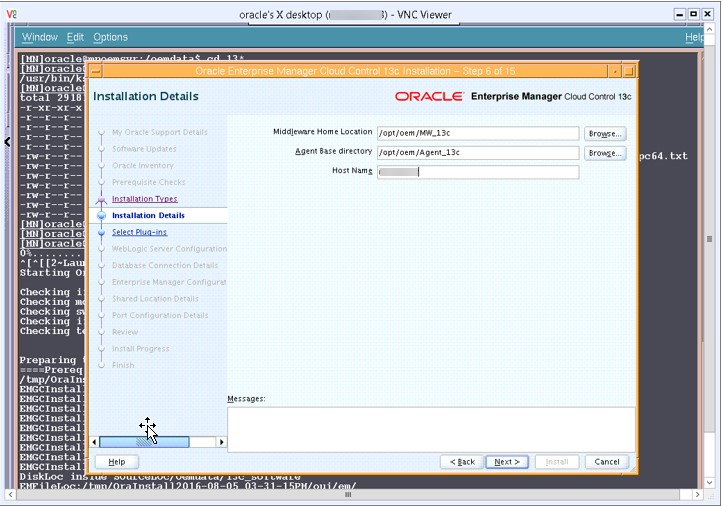Click the Prerequisite Checks step
This screenshot has height=506, width=723.
point(148,182)
